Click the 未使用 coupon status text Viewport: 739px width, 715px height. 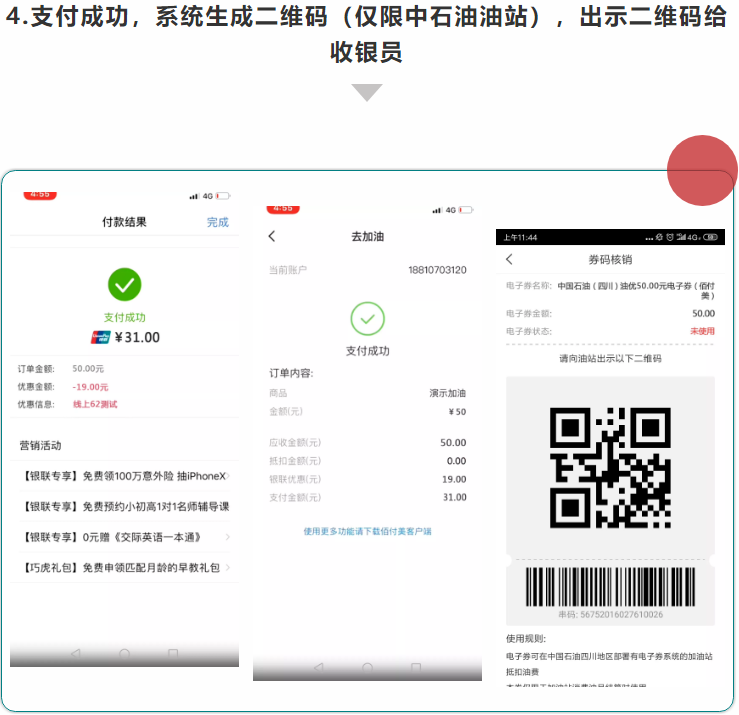point(702,331)
